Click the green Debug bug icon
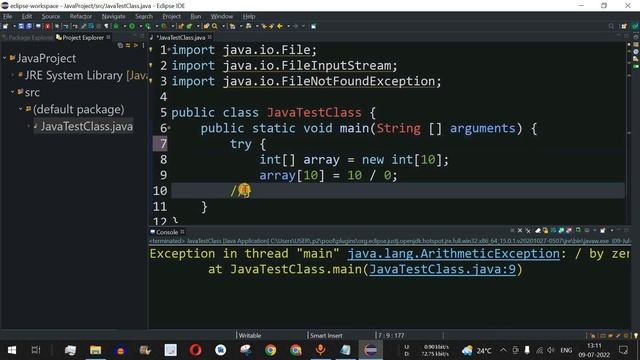640x360 pixels. click(x=116, y=26)
